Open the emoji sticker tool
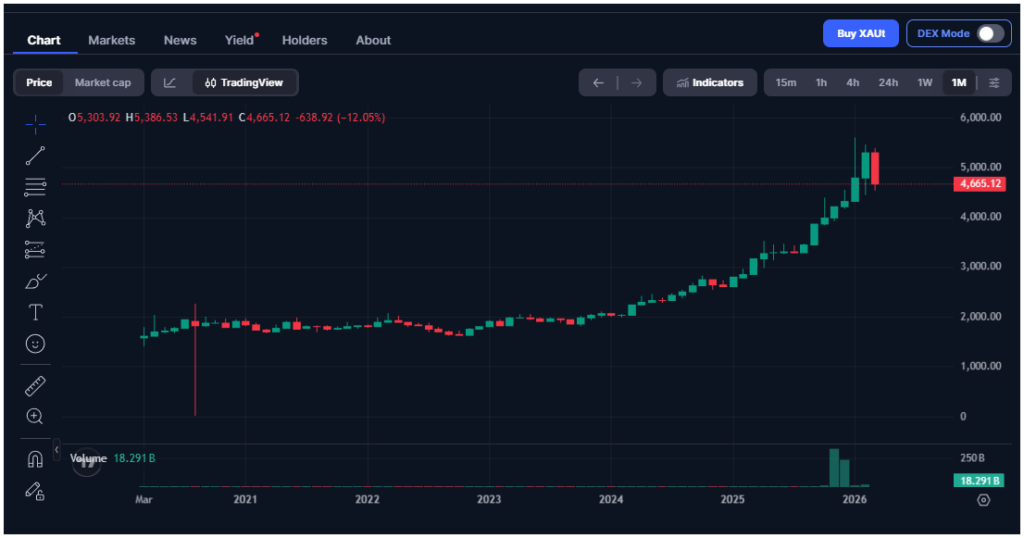1024x538 pixels. tap(35, 343)
